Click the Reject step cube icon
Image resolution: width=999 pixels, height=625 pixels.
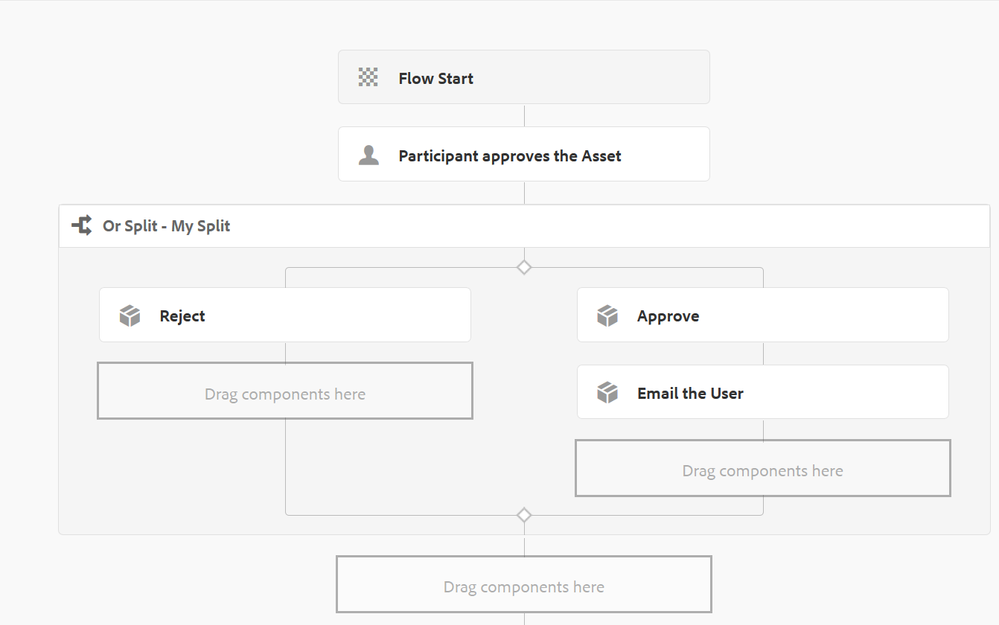point(129,315)
